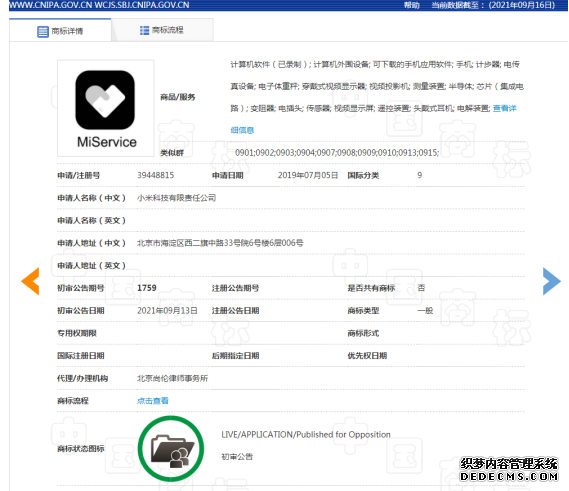The height and width of the screenshot is (491, 569).
Task: Click the 商标形式 field label
Action: point(363,333)
